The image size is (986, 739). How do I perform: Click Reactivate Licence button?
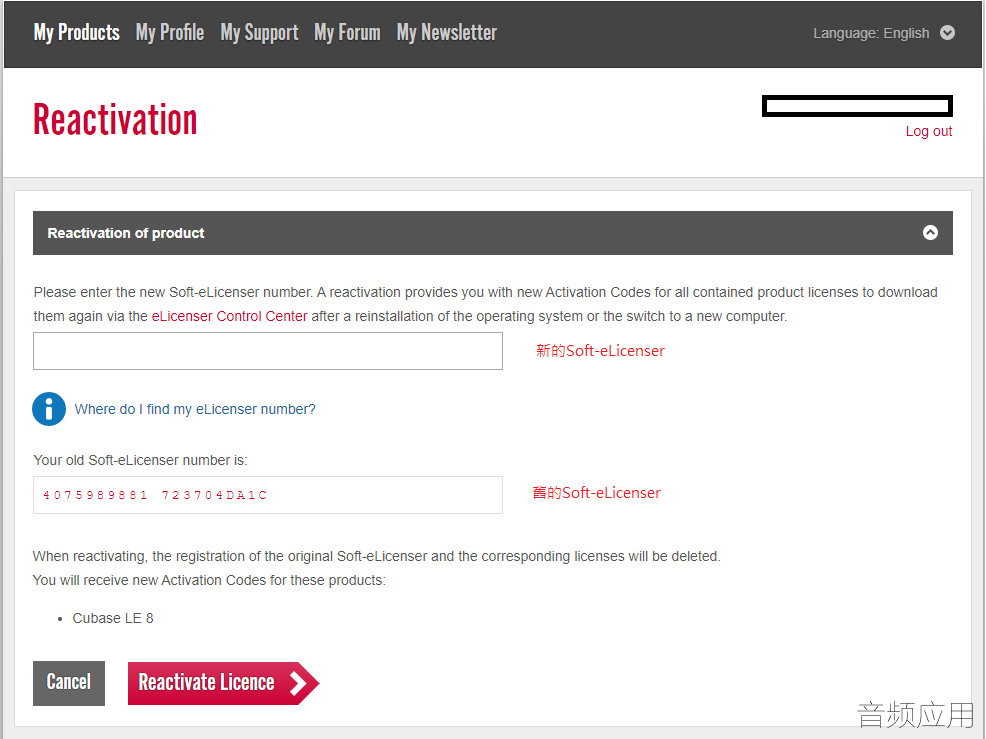pos(223,683)
